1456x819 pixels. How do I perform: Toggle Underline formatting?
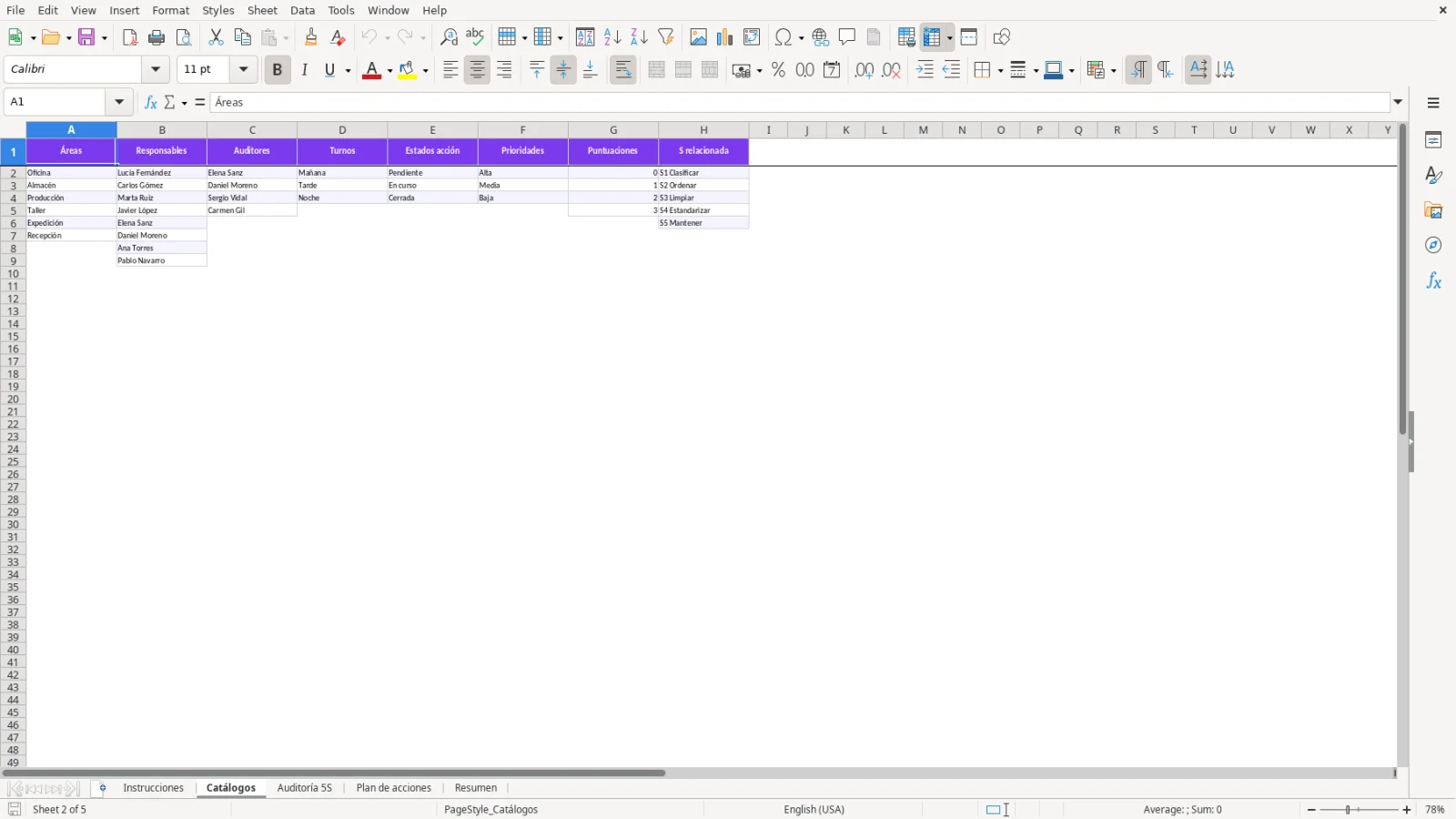click(330, 70)
